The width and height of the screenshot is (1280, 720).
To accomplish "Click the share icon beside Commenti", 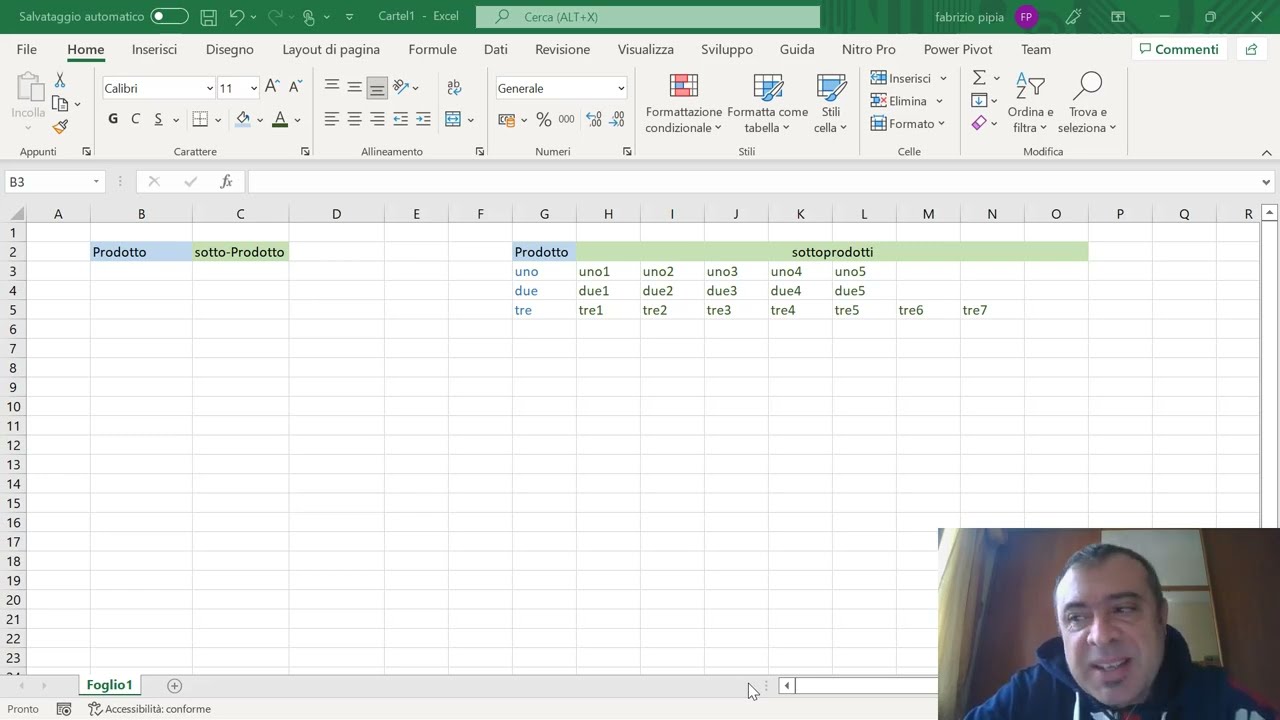I will tap(1251, 49).
